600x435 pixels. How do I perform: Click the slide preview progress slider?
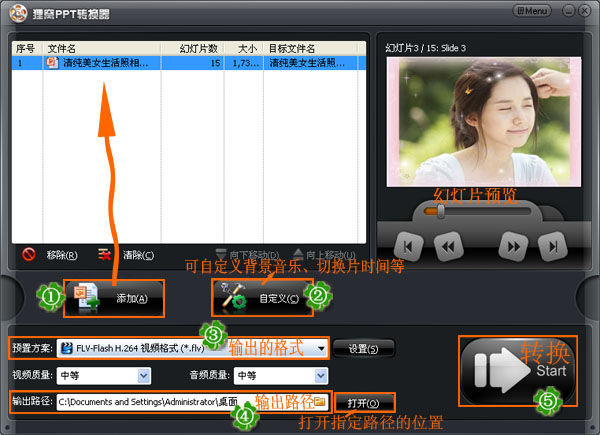[x=478, y=211]
